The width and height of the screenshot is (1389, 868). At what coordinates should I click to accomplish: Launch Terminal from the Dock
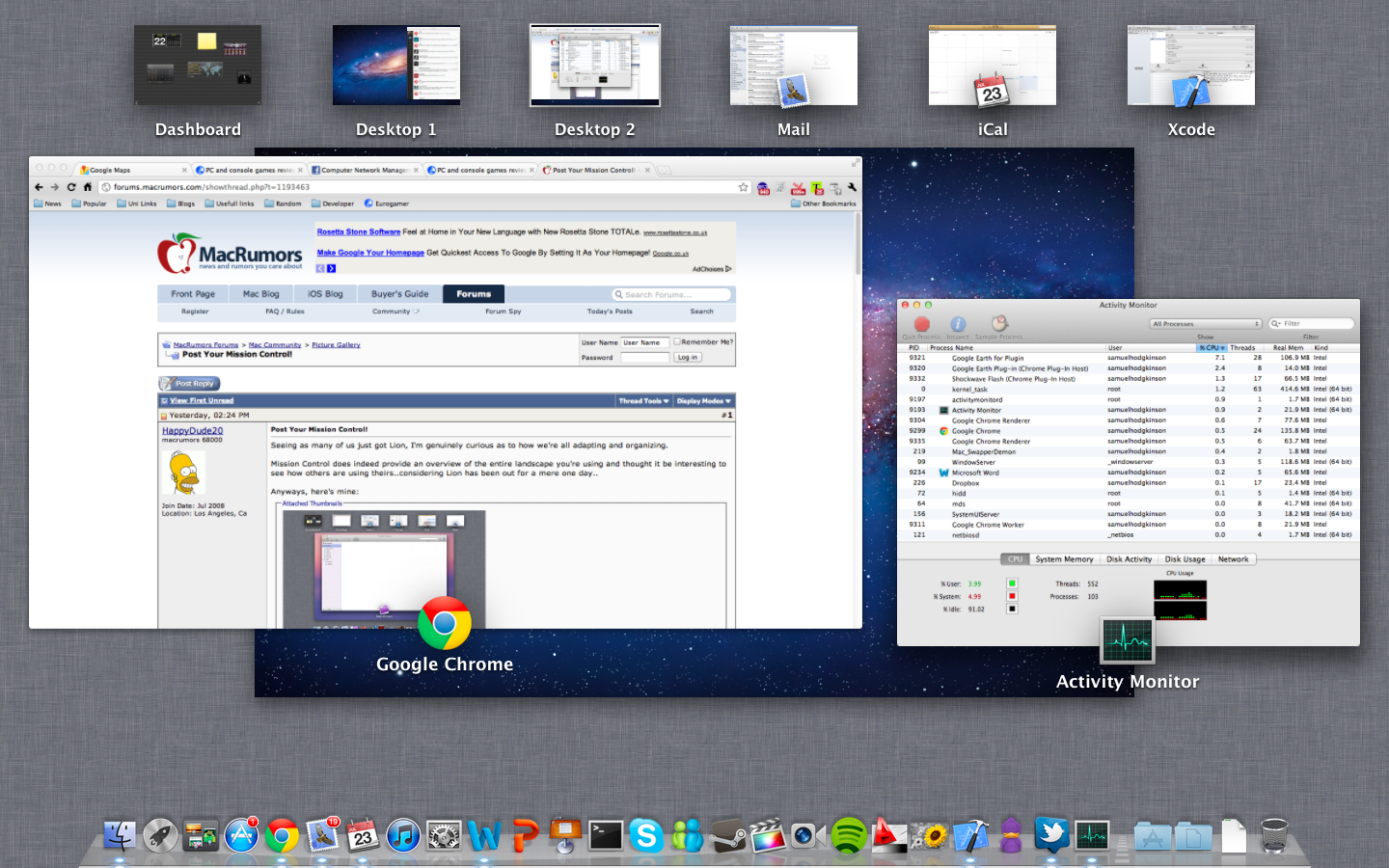pyautogui.click(x=606, y=835)
